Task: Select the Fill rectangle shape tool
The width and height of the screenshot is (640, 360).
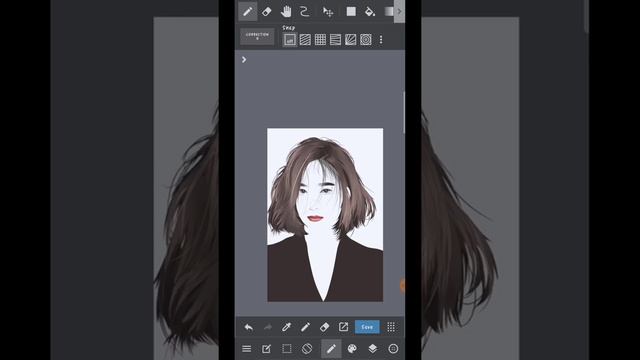Action: [351, 11]
